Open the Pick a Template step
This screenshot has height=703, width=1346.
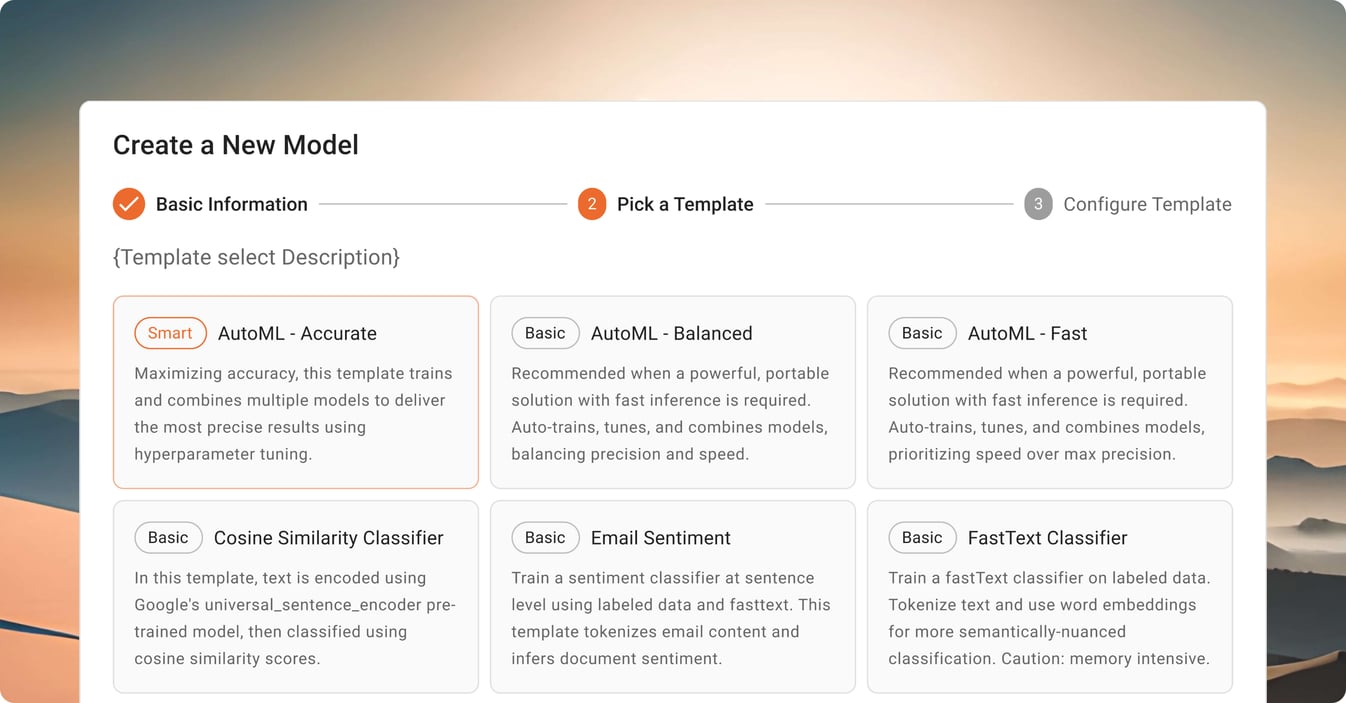coord(684,203)
